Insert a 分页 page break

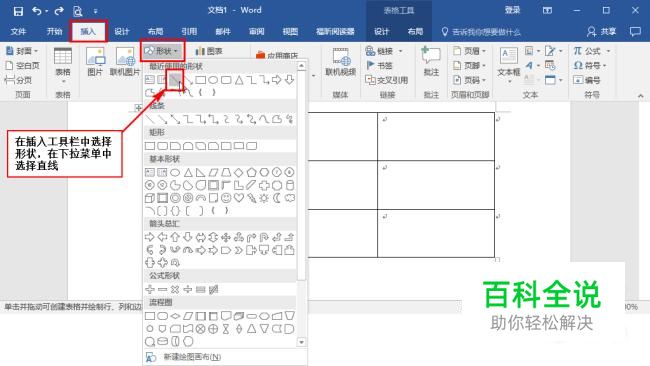click(18, 80)
